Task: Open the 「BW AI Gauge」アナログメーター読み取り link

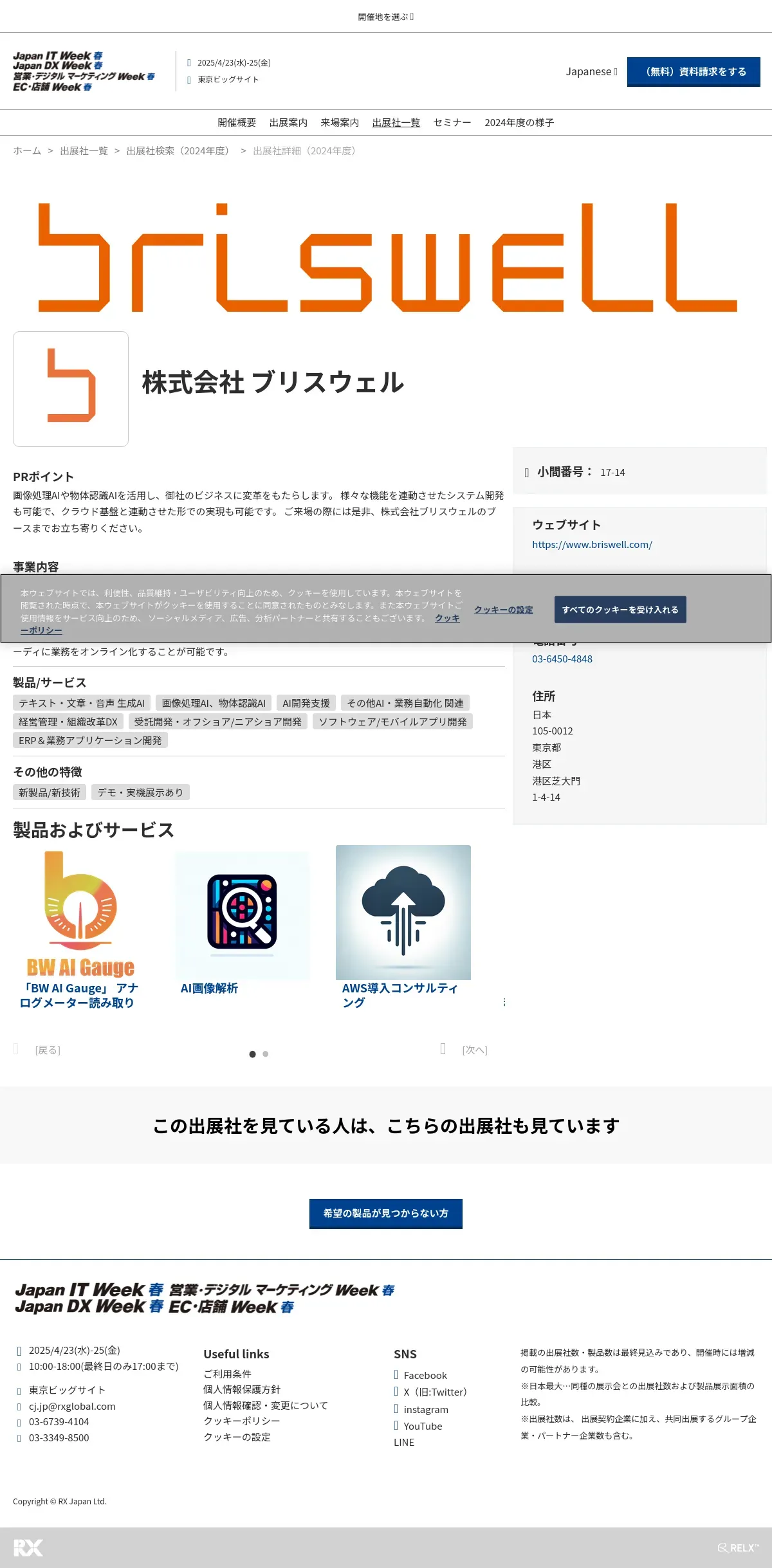Action: click(x=79, y=995)
